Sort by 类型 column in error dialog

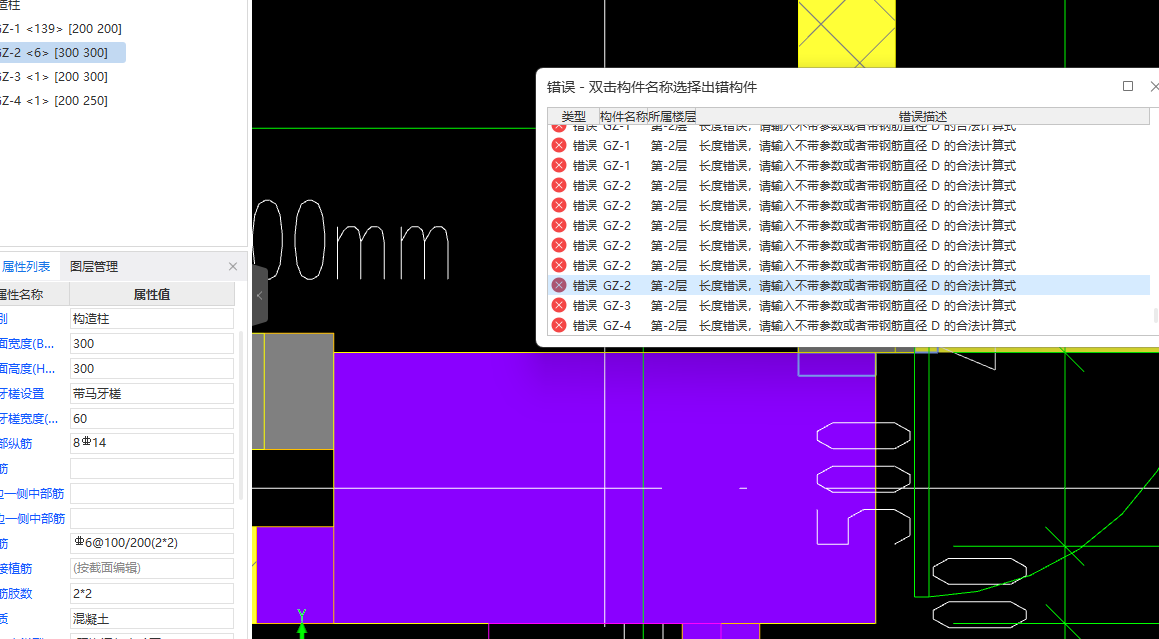[573, 116]
